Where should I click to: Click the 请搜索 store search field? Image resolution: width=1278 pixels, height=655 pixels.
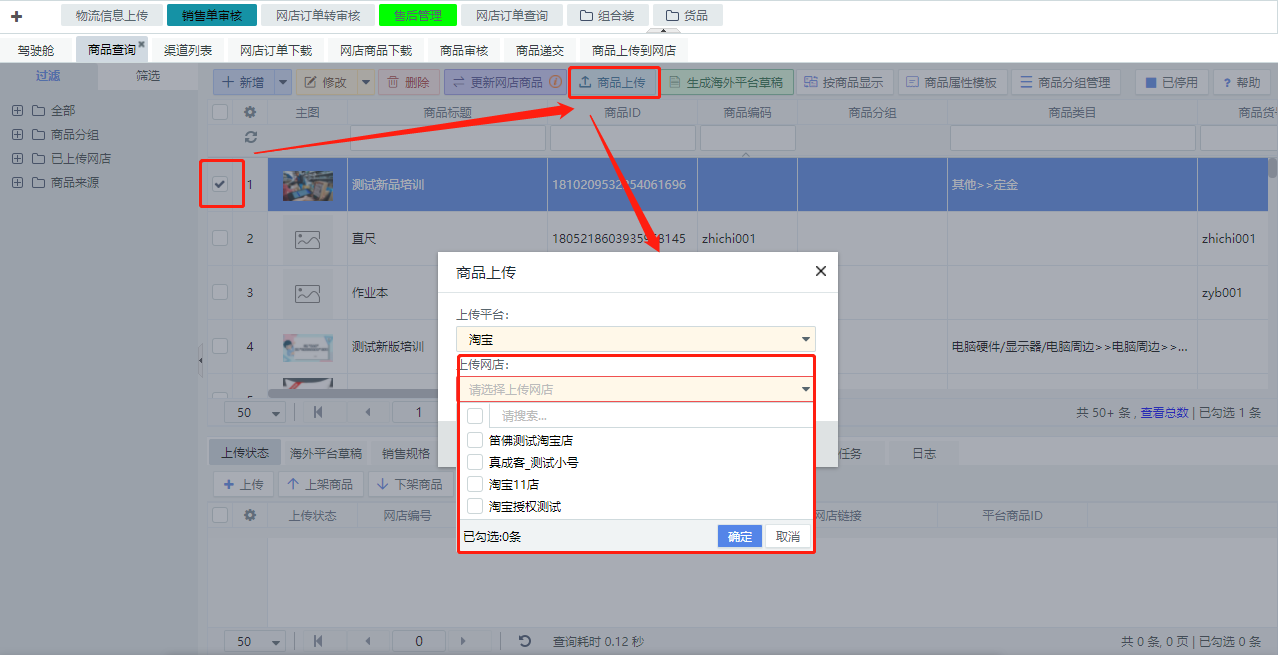pos(650,416)
